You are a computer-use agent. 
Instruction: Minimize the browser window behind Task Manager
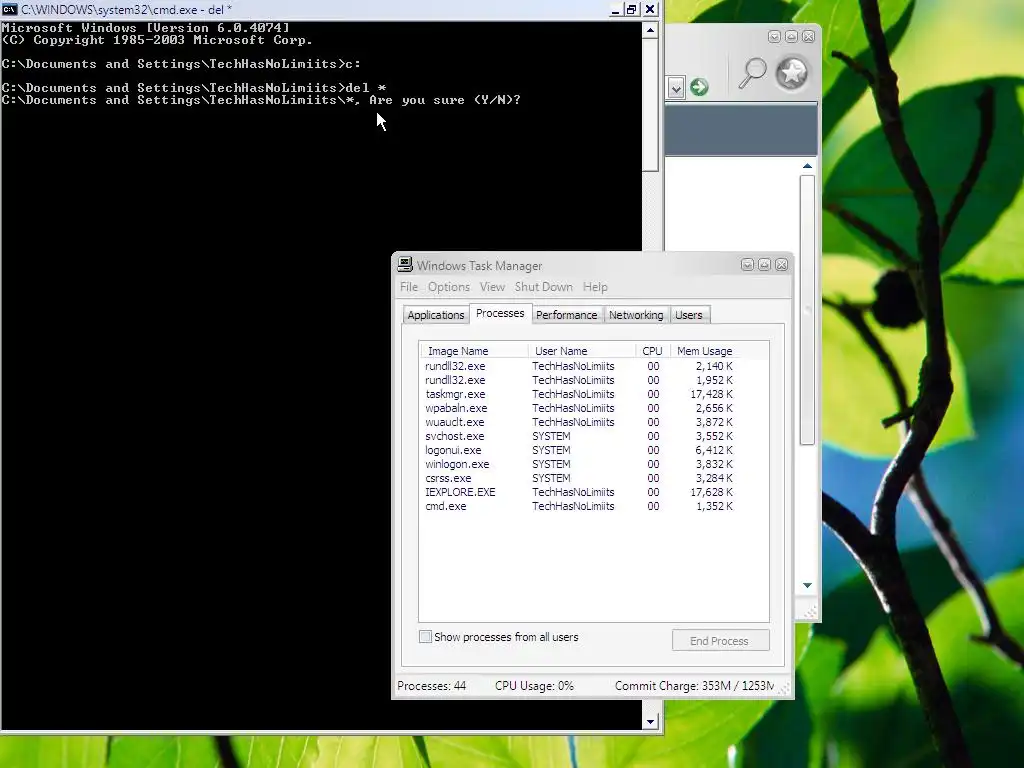(774, 37)
